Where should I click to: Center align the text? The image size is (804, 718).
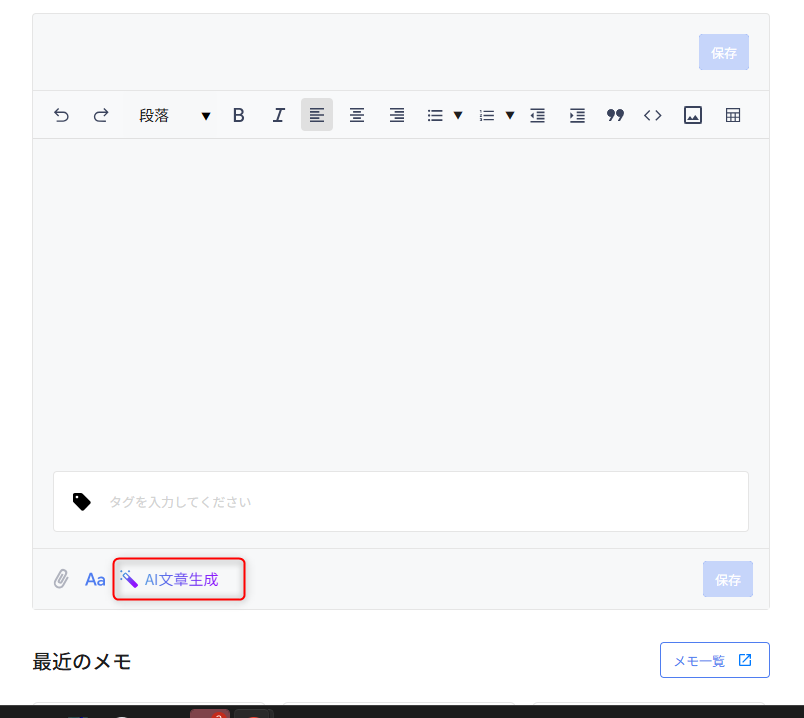tap(357, 115)
